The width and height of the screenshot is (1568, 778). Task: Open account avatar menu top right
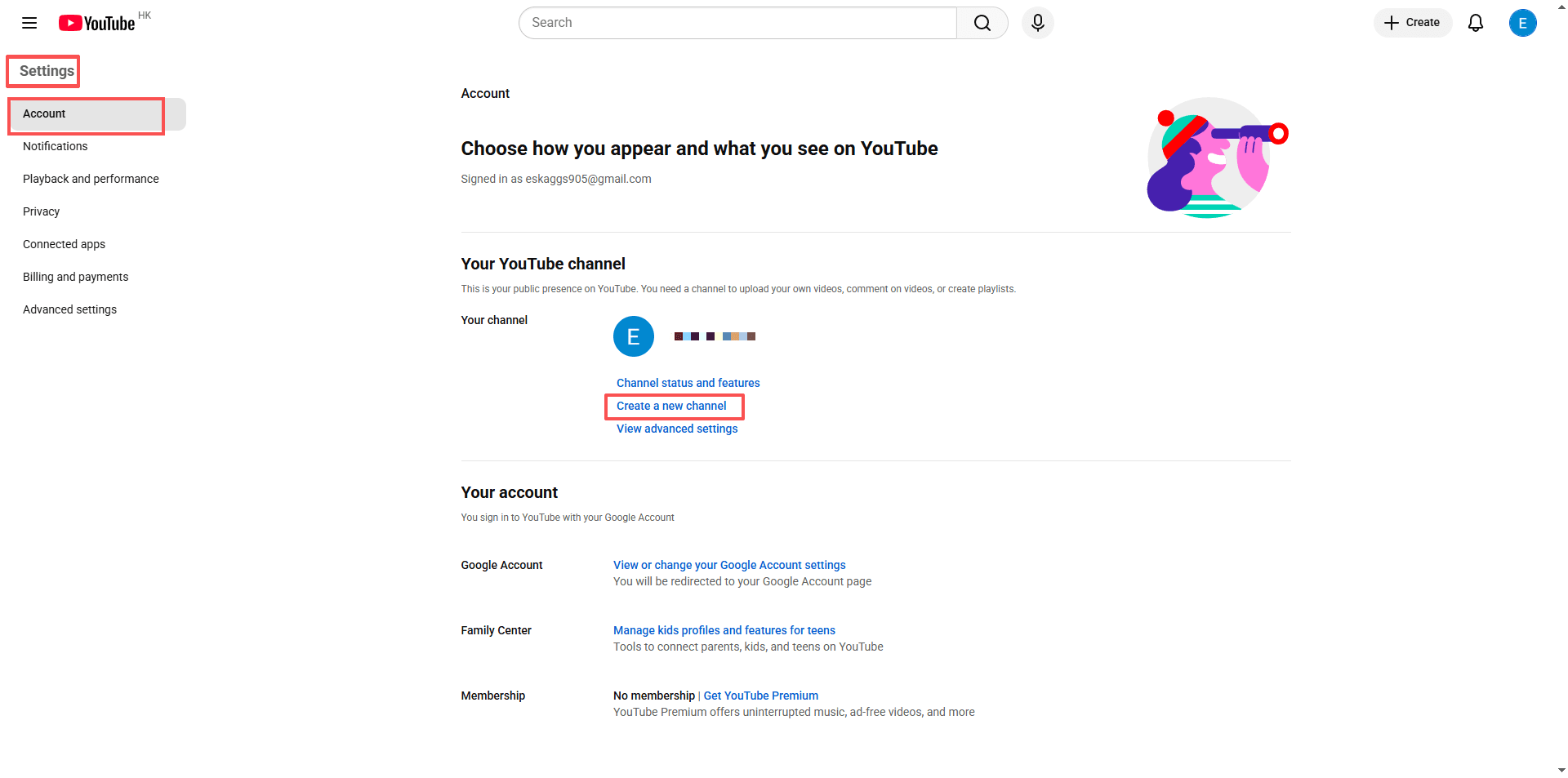point(1522,23)
